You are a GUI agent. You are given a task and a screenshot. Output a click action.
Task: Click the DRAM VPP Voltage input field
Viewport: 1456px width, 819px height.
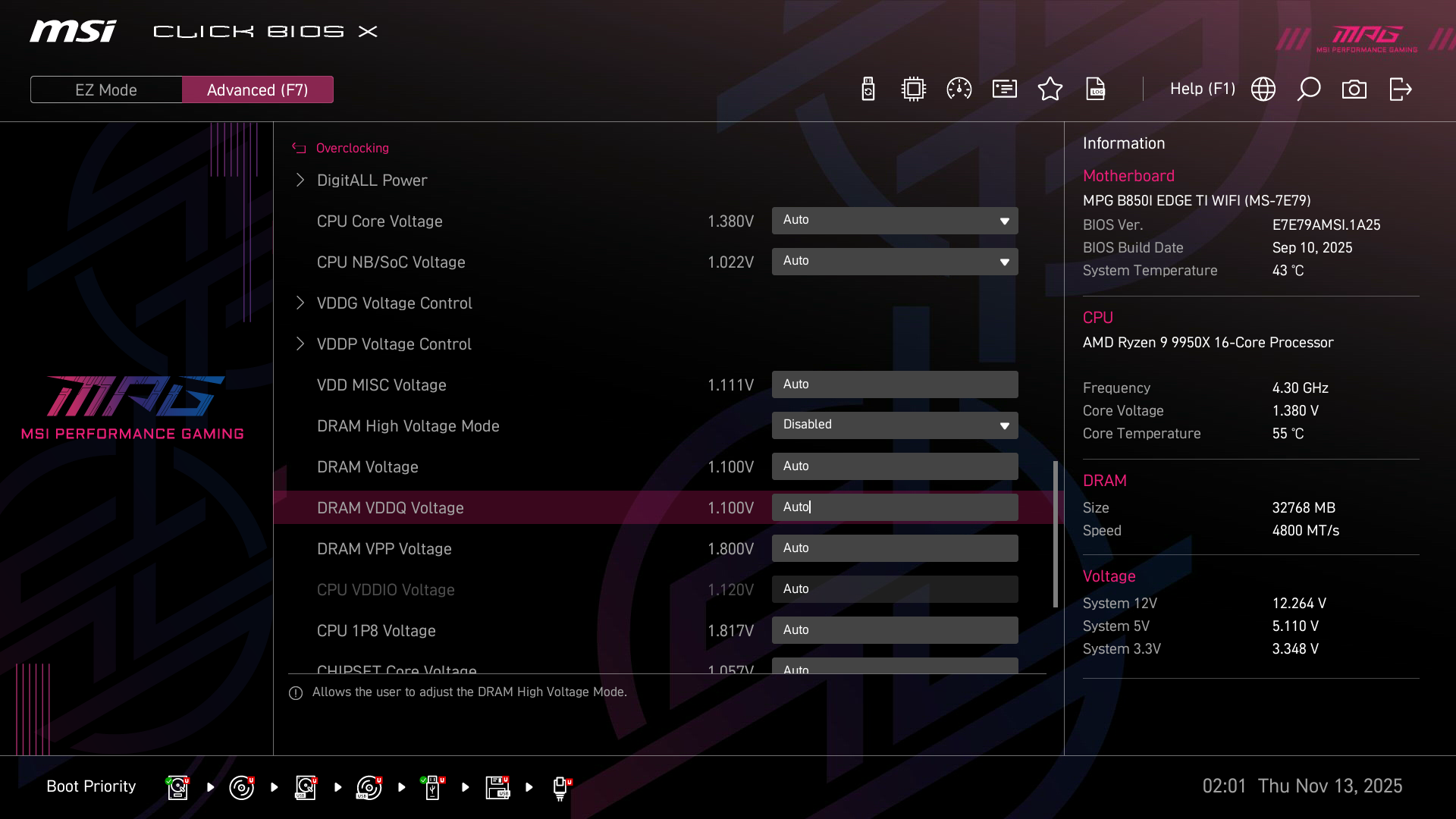pos(895,548)
